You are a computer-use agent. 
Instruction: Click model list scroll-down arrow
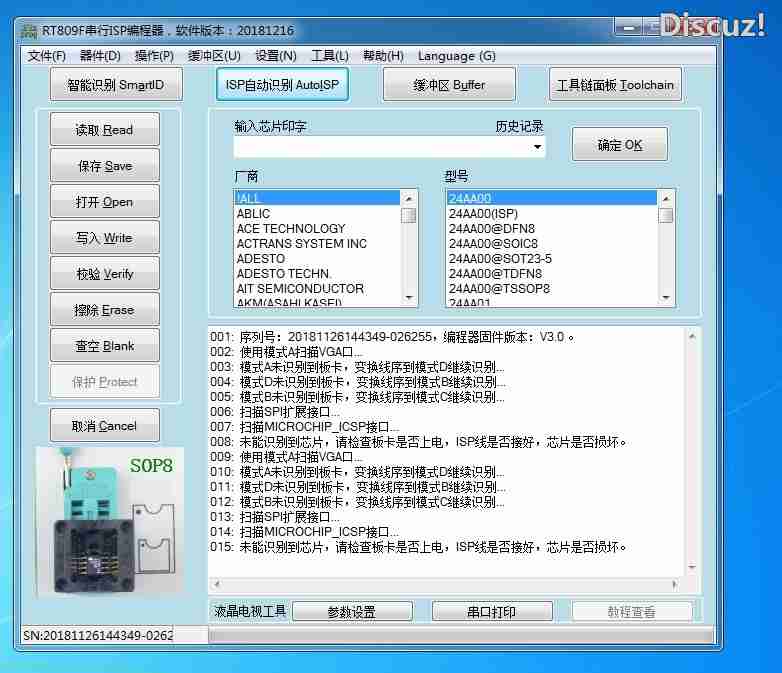(x=666, y=297)
